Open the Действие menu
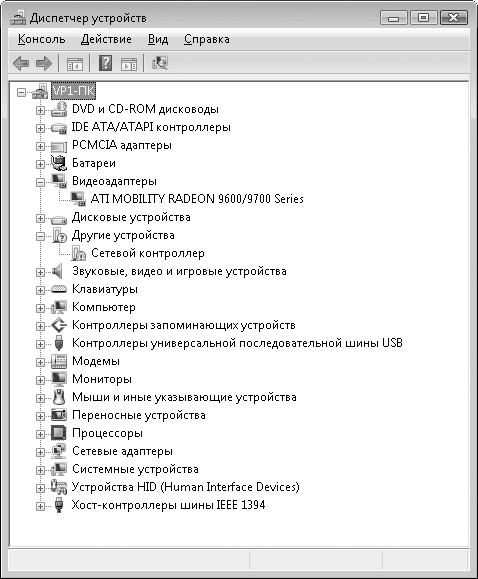The height and width of the screenshot is (579, 478). [106, 39]
